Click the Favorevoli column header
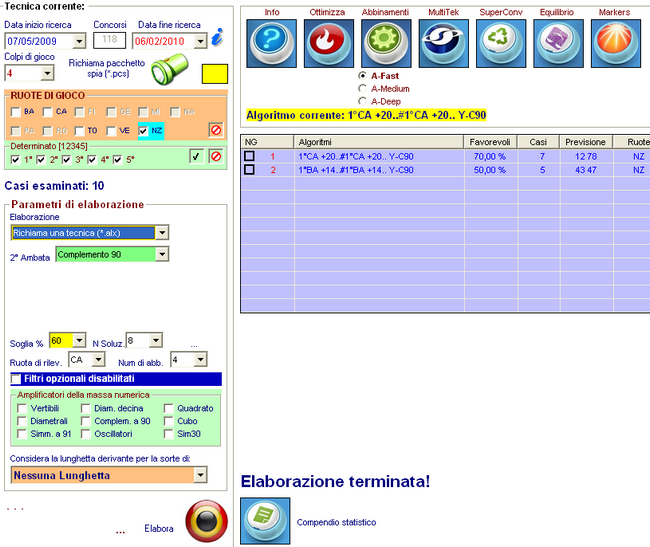650x547 pixels. (490, 142)
